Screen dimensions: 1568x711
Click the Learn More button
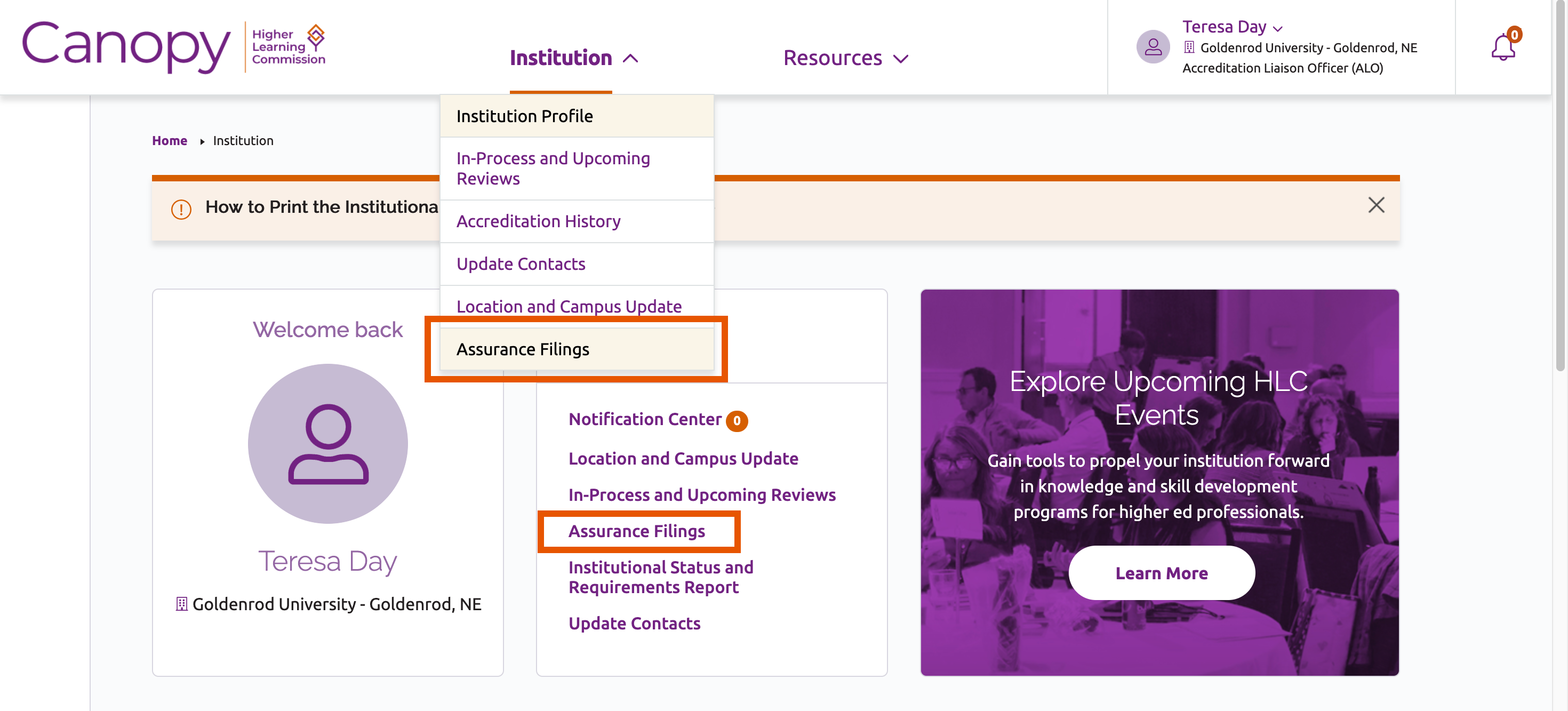tap(1162, 573)
